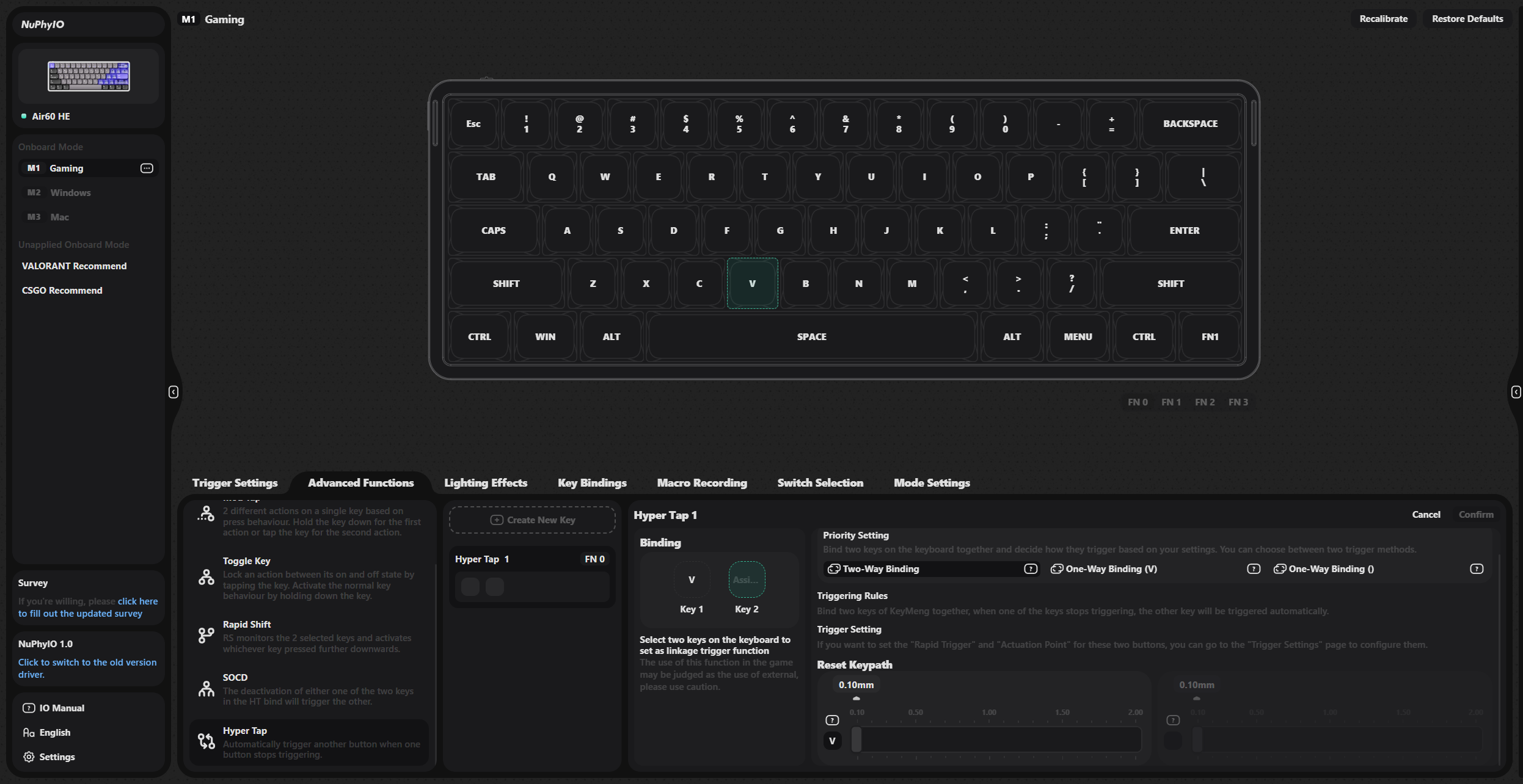Collapse the left sidebar with arrow handle
The height and width of the screenshot is (784, 1523).
tap(173, 391)
